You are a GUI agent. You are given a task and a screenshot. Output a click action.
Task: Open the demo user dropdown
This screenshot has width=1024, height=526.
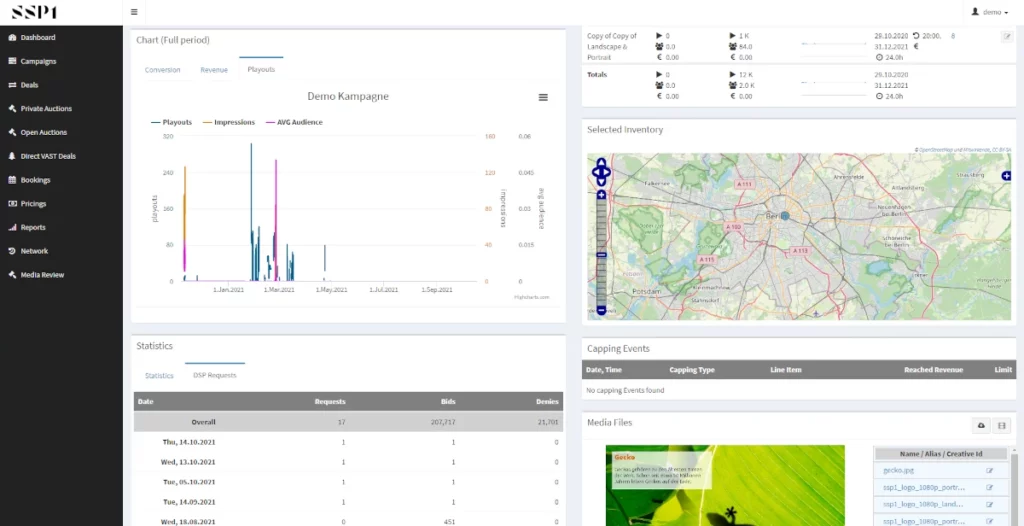tap(991, 12)
